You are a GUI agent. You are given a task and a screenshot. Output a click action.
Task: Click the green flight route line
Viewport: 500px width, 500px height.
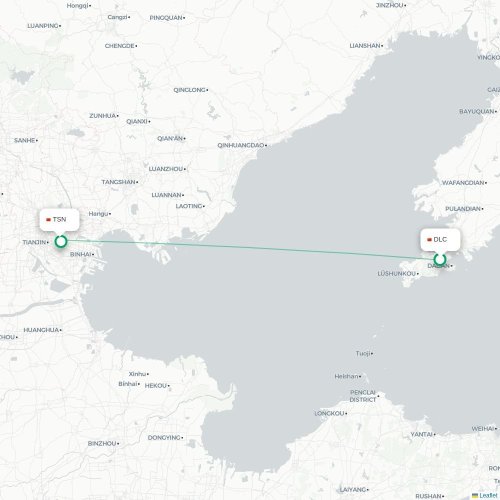[x=250, y=249]
